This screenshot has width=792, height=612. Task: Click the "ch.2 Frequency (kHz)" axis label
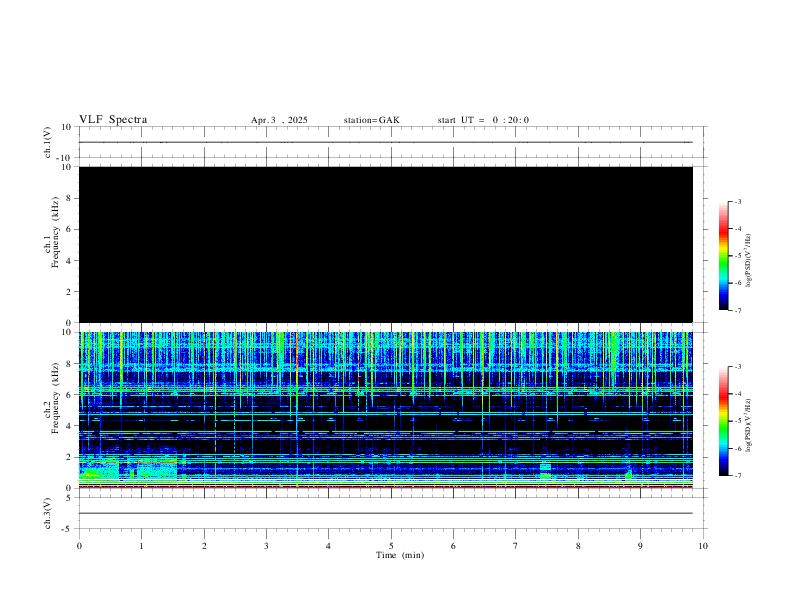coord(52,398)
